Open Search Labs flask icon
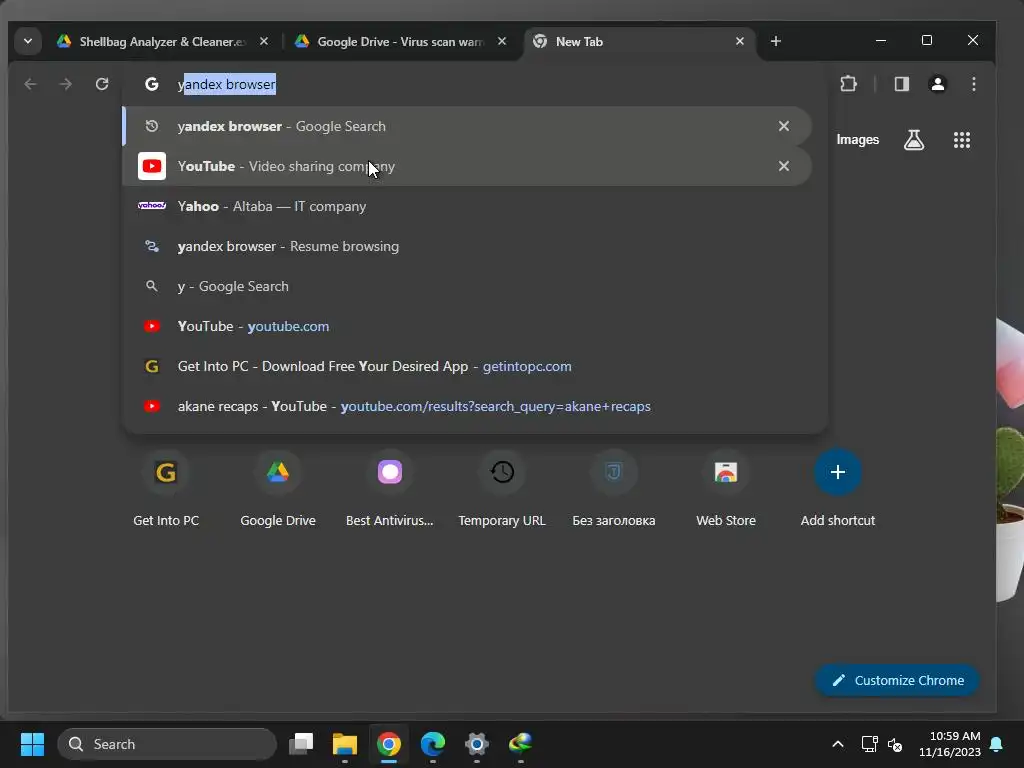This screenshot has height=768, width=1024. coord(914,140)
